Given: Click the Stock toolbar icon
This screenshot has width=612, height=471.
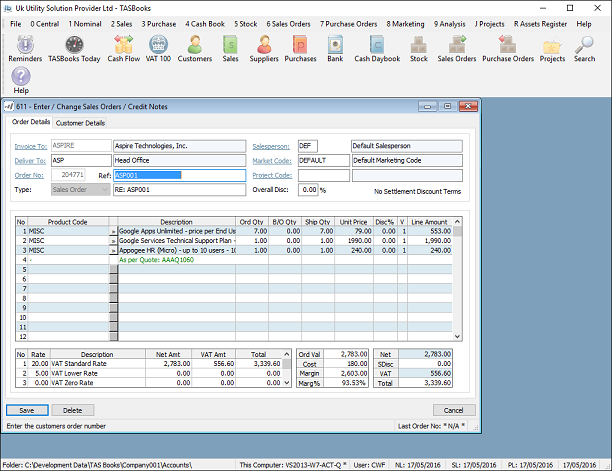Looking at the screenshot, I should [418, 44].
